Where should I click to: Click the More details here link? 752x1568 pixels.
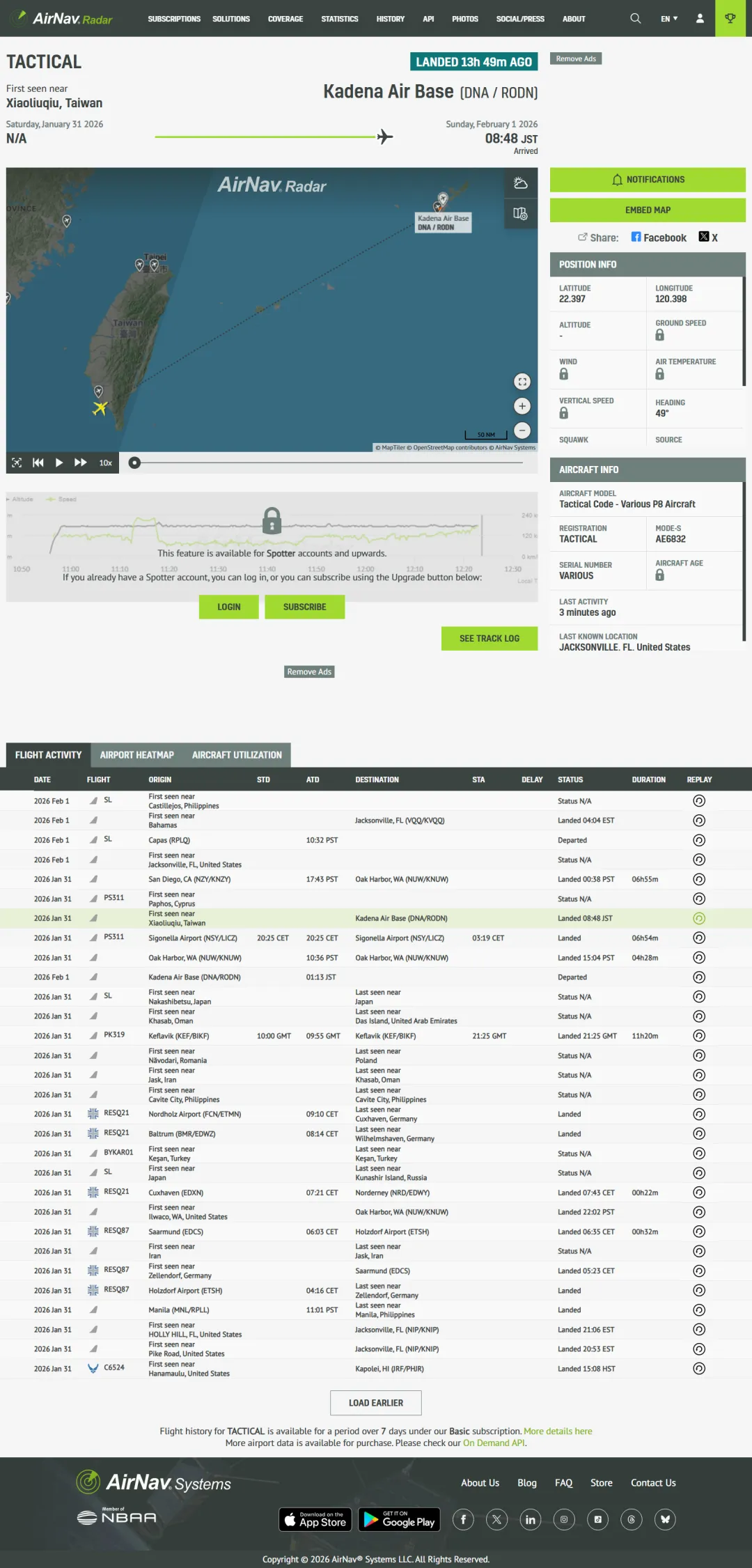[x=558, y=1431]
